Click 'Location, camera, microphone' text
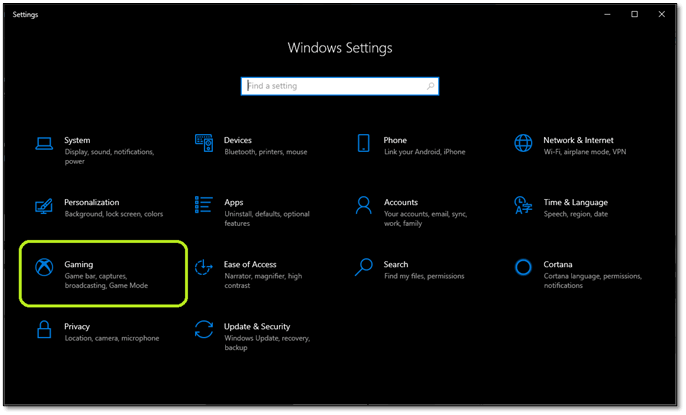 point(112,338)
